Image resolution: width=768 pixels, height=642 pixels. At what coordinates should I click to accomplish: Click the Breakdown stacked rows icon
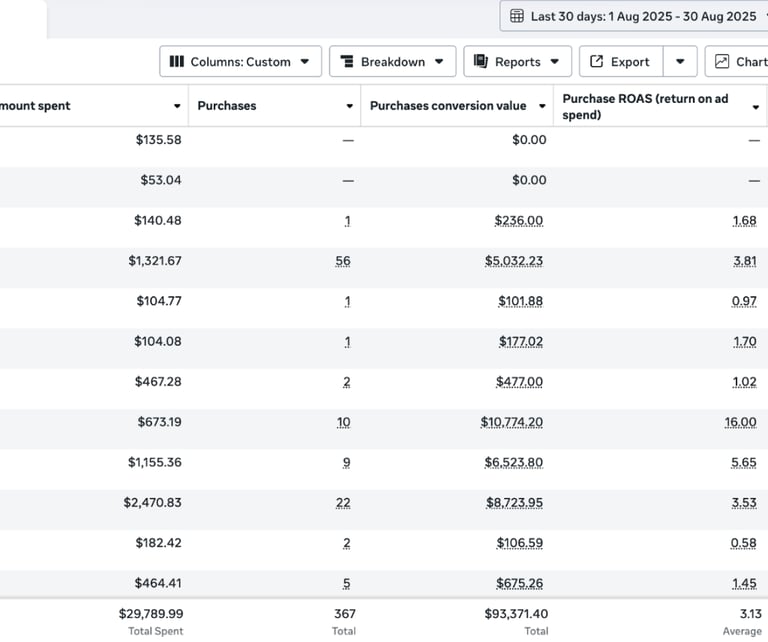[x=347, y=62]
